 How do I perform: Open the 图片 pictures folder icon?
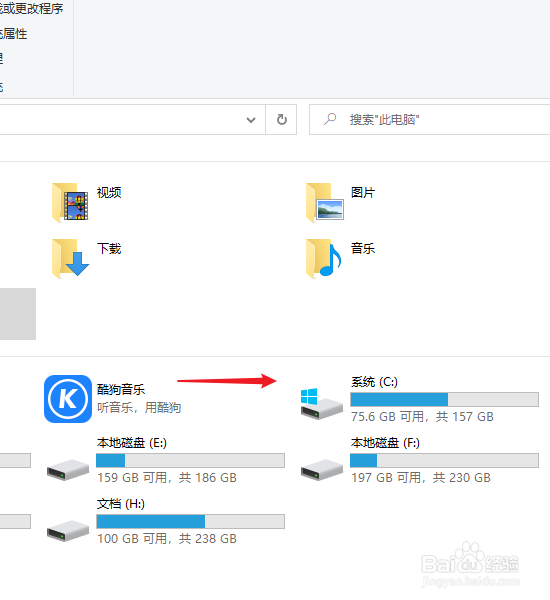325,202
